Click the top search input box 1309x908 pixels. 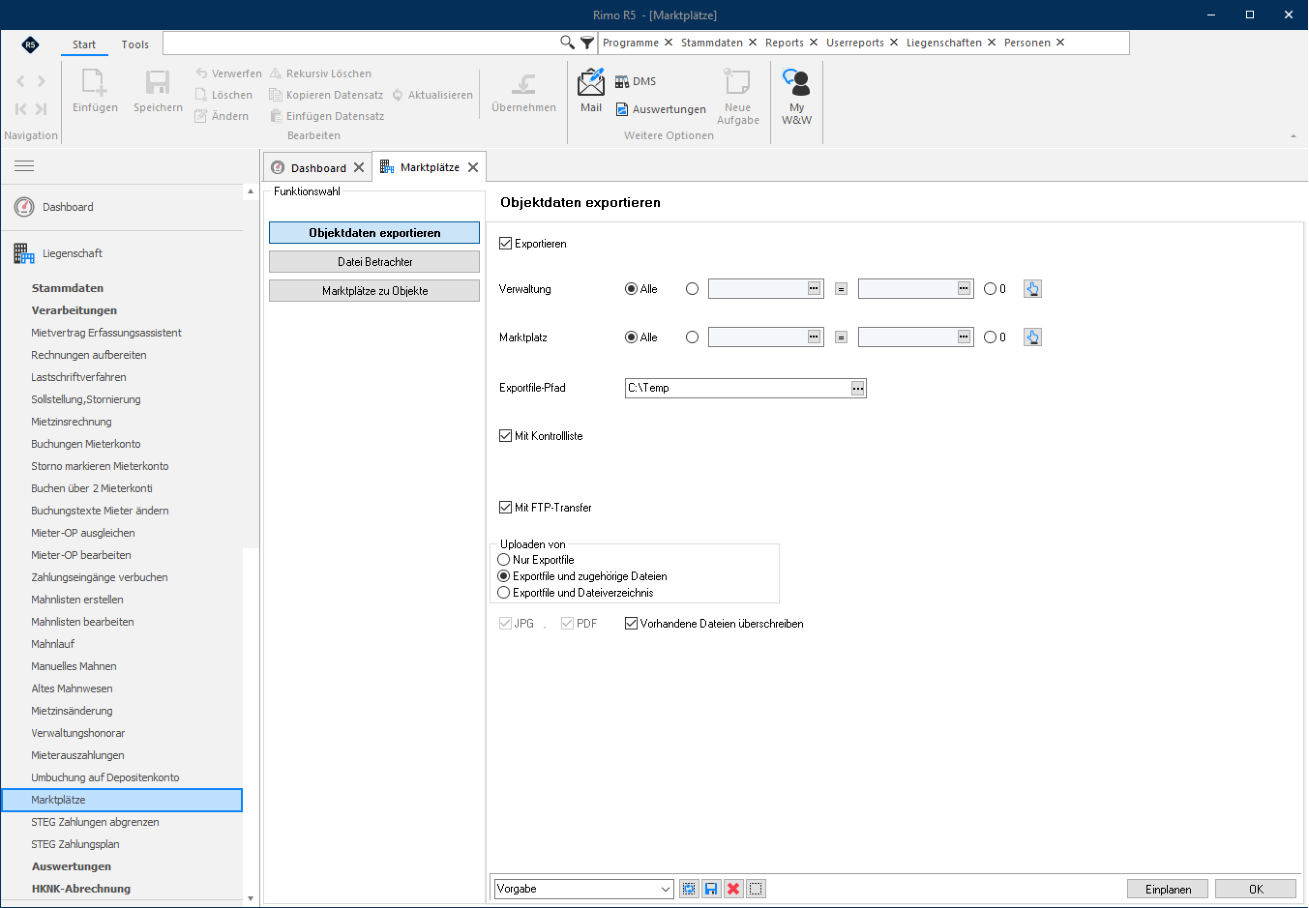pyautogui.click(x=361, y=43)
